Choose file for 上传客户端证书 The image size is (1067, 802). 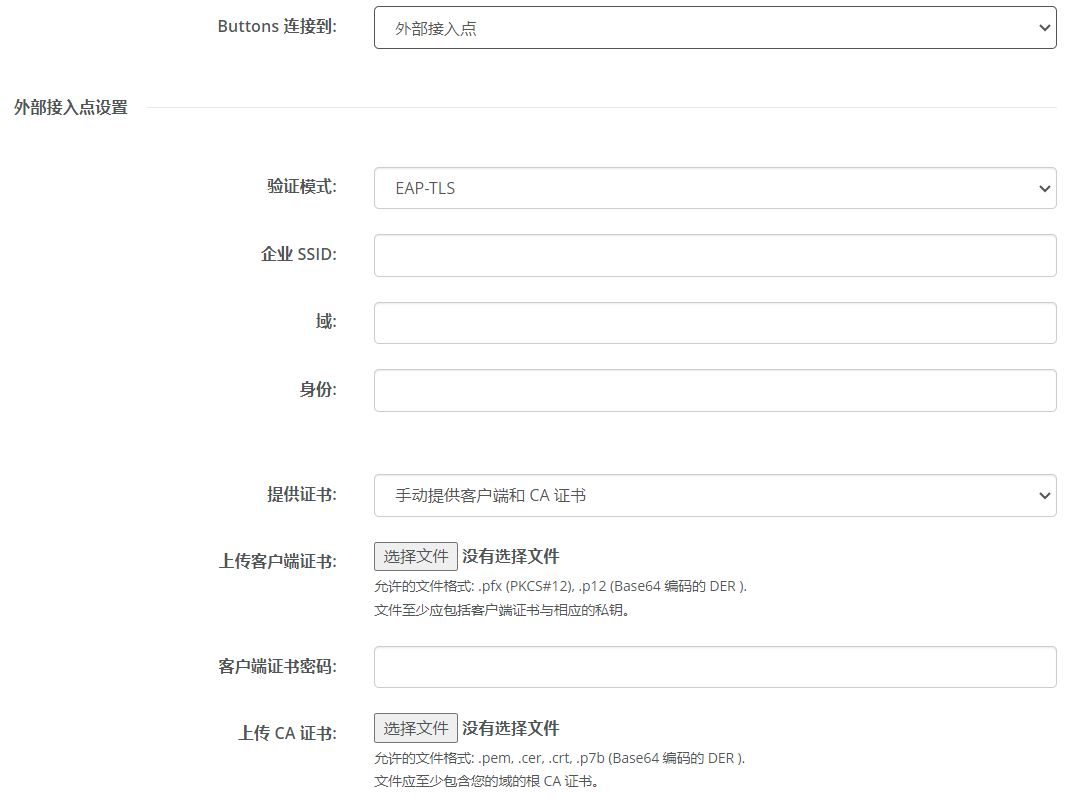416,556
